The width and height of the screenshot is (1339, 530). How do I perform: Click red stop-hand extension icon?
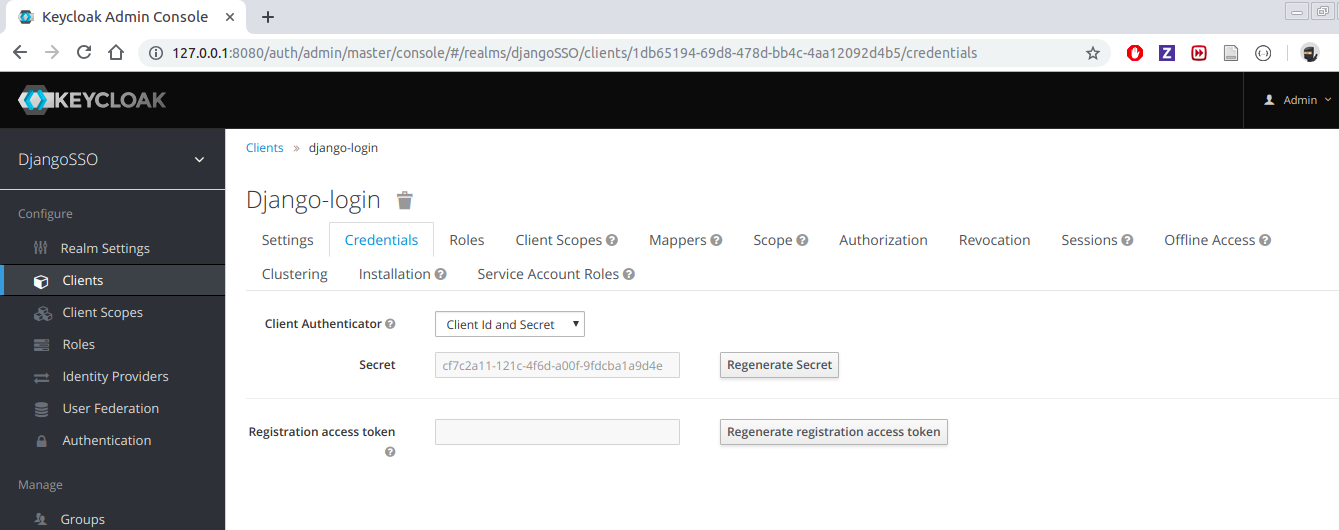click(x=1135, y=53)
